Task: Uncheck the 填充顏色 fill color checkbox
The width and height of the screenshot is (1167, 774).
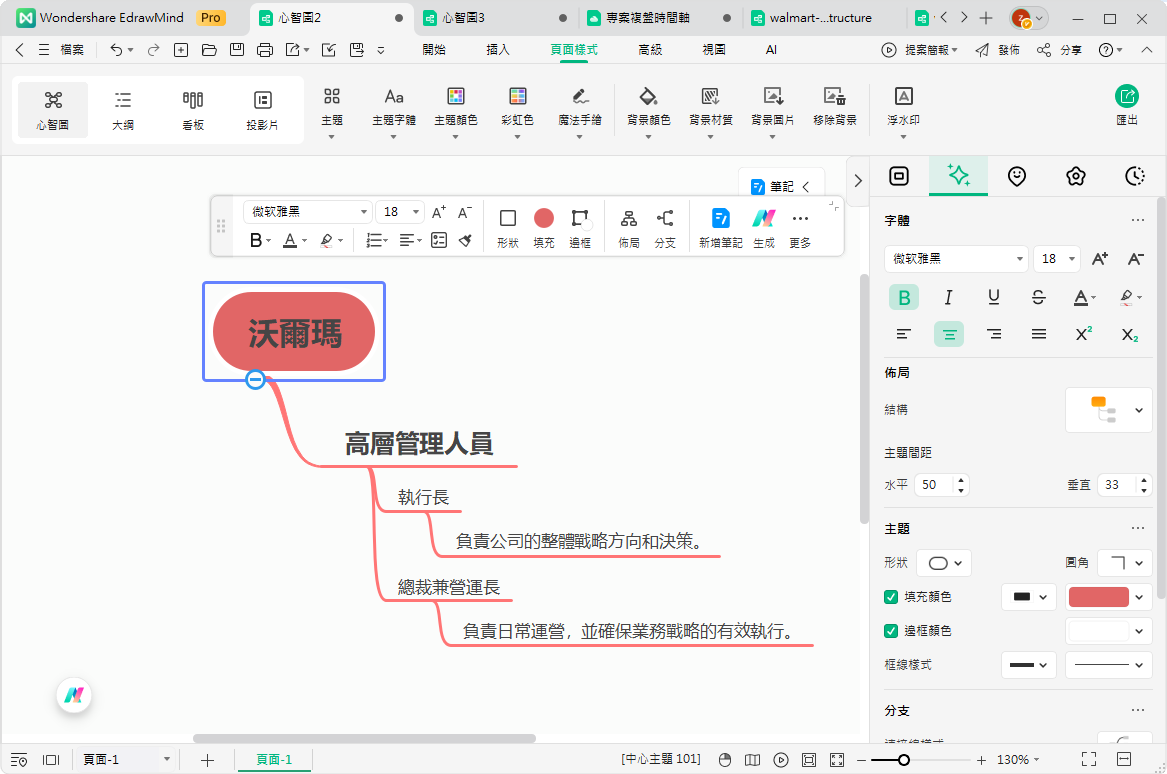Action: click(x=890, y=597)
